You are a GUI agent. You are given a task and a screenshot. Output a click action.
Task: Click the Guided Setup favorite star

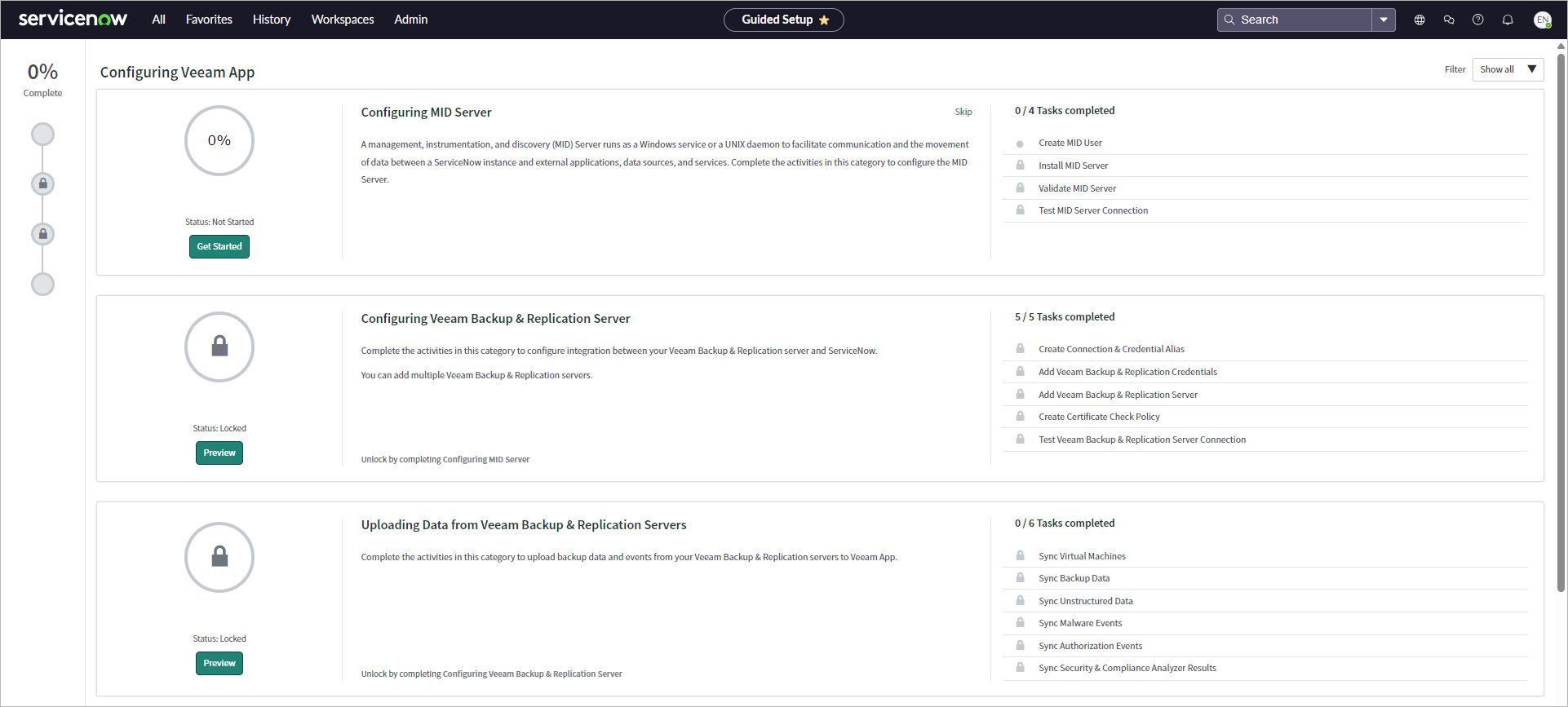click(x=824, y=20)
